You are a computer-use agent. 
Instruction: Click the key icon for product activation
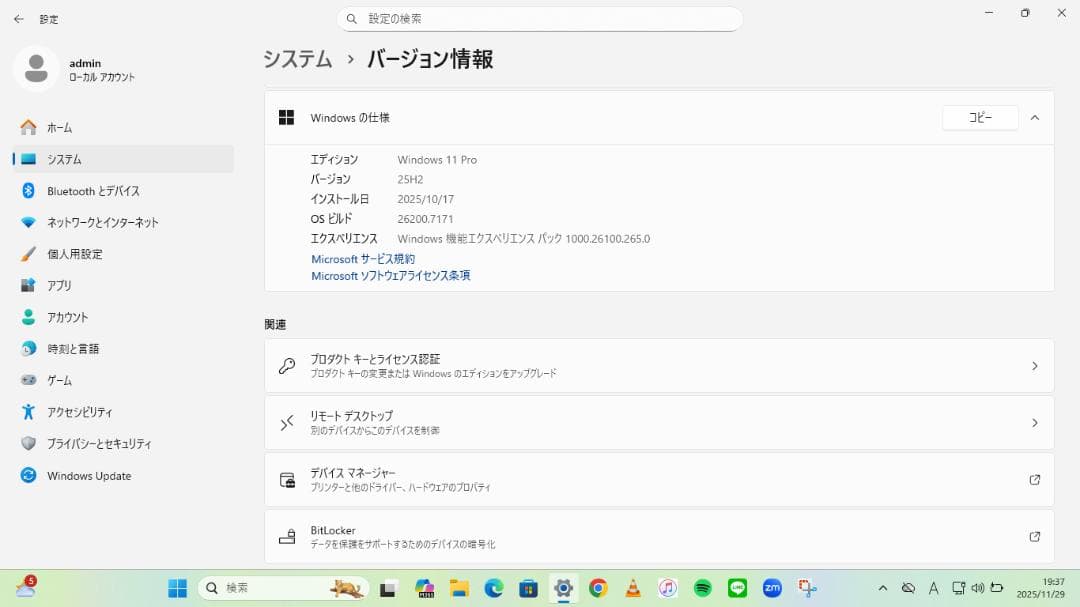[287, 366]
